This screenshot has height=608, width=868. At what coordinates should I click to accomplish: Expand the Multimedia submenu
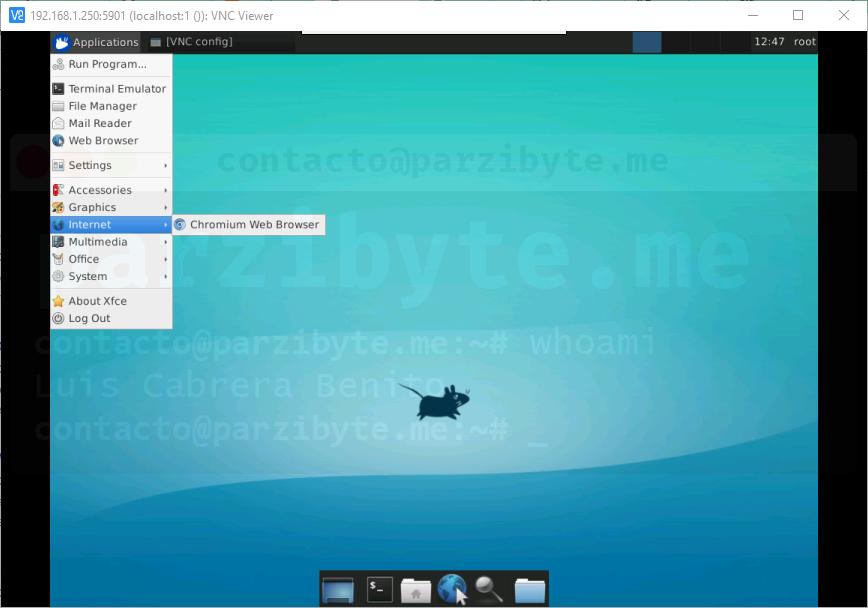coord(111,242)
